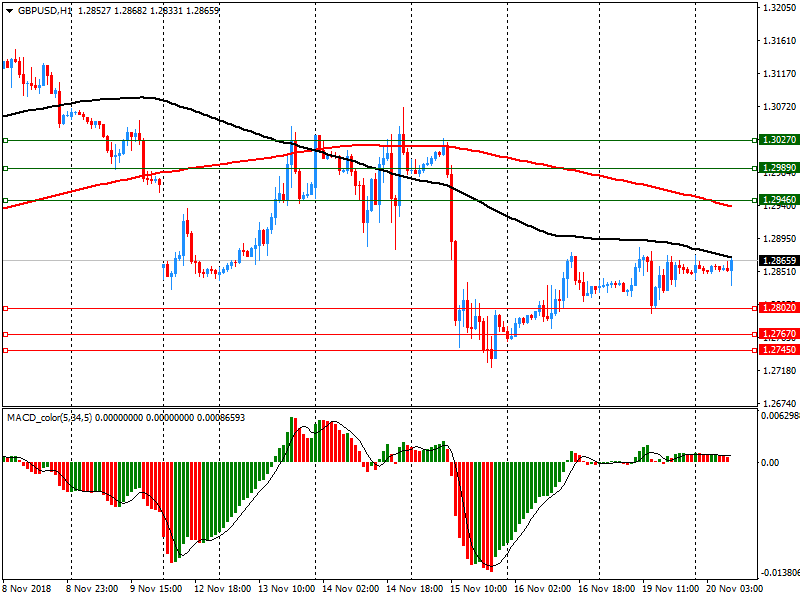800x600 pixels.
Task: Click the 20 Nov 03:00 time axis label
Action: 734,589
